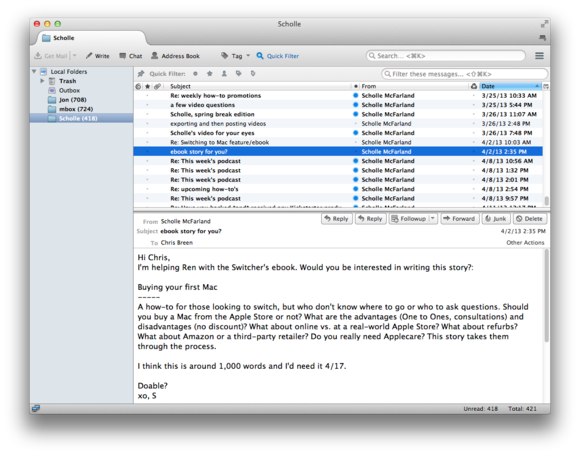580x455 pixels.
Task: Select the Local Folders account
Action: click(x=68, y=71)
